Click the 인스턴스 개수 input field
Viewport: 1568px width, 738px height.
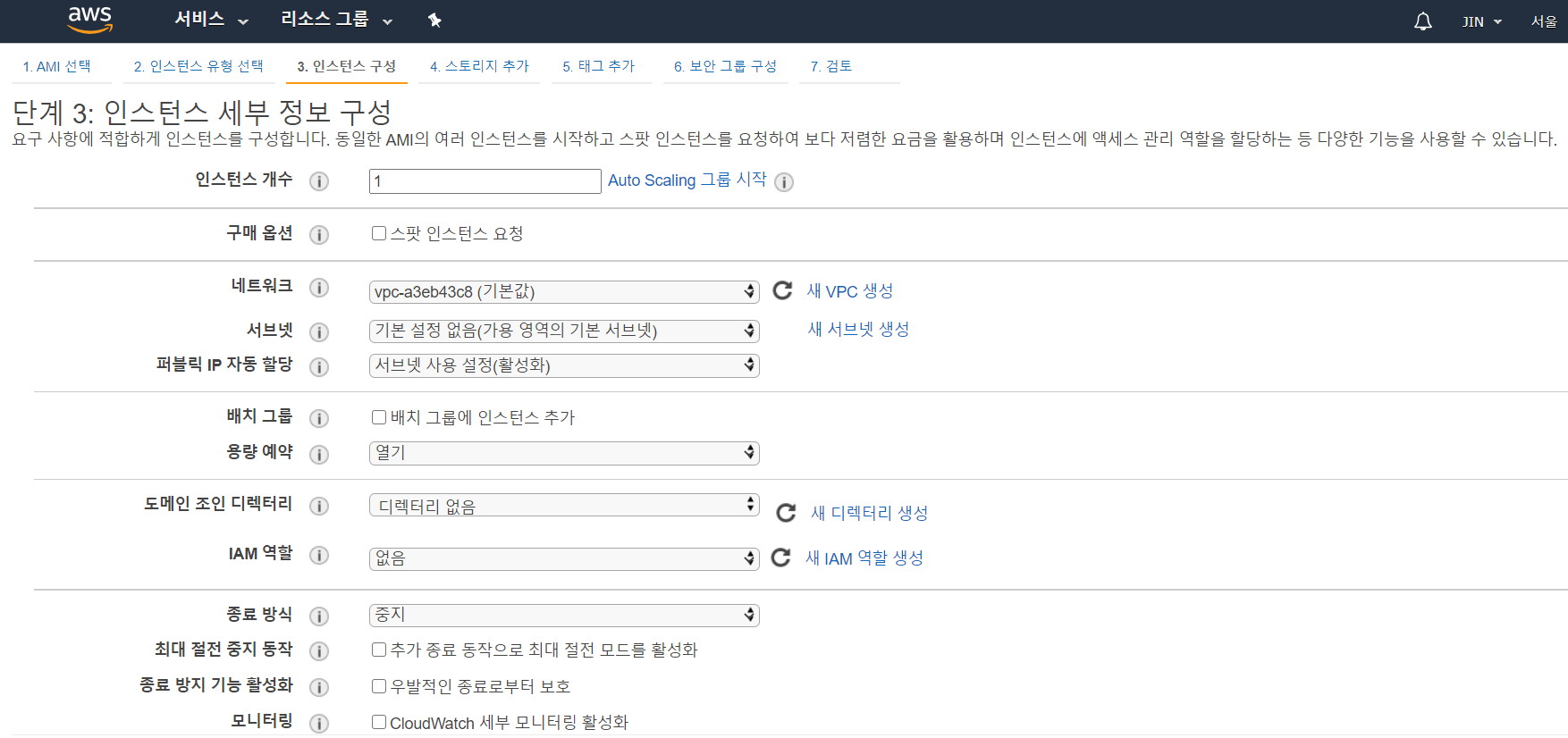coord(485,181)
